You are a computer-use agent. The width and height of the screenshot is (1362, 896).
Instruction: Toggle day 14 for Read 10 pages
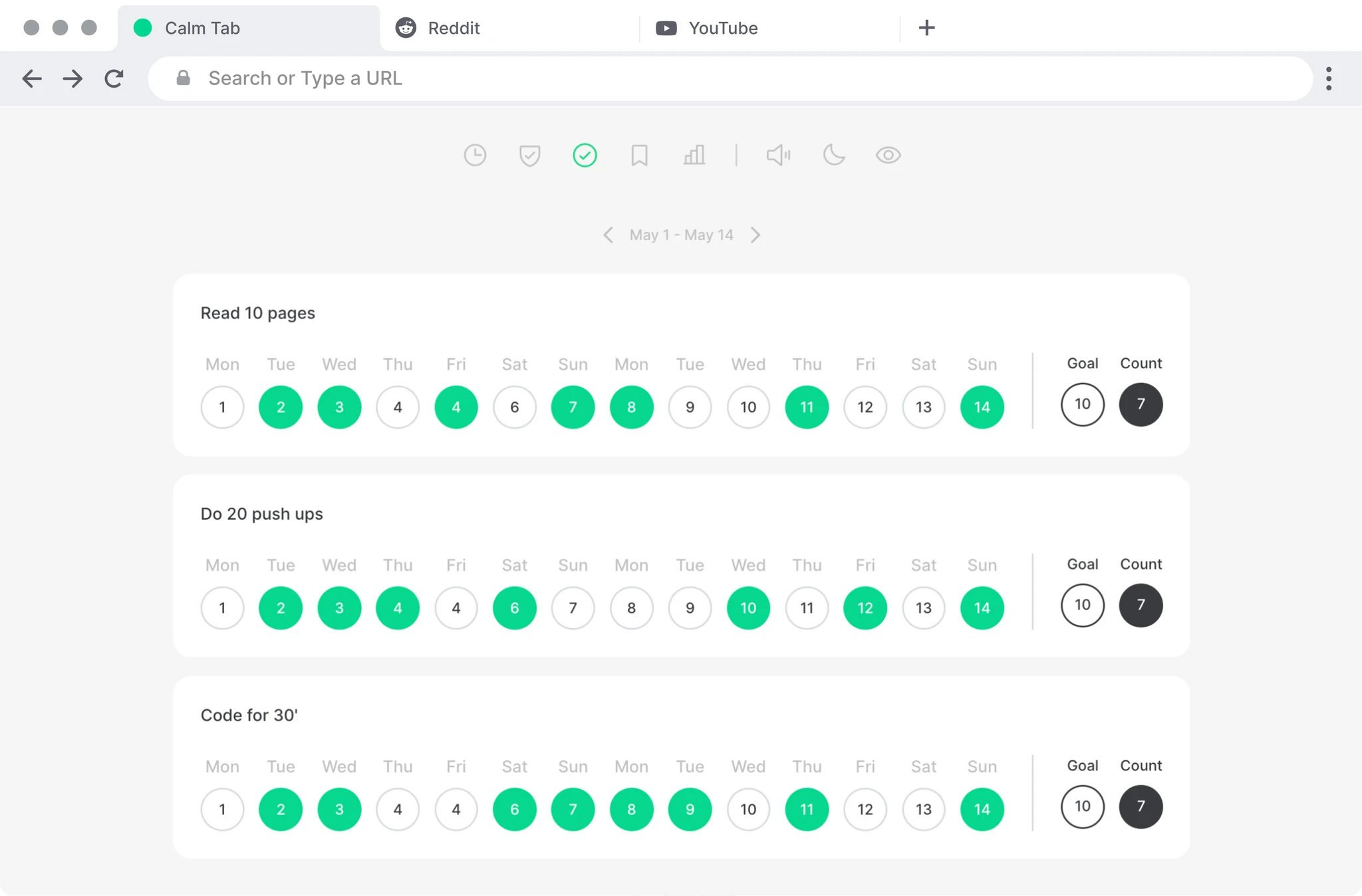tap(982, 407)
